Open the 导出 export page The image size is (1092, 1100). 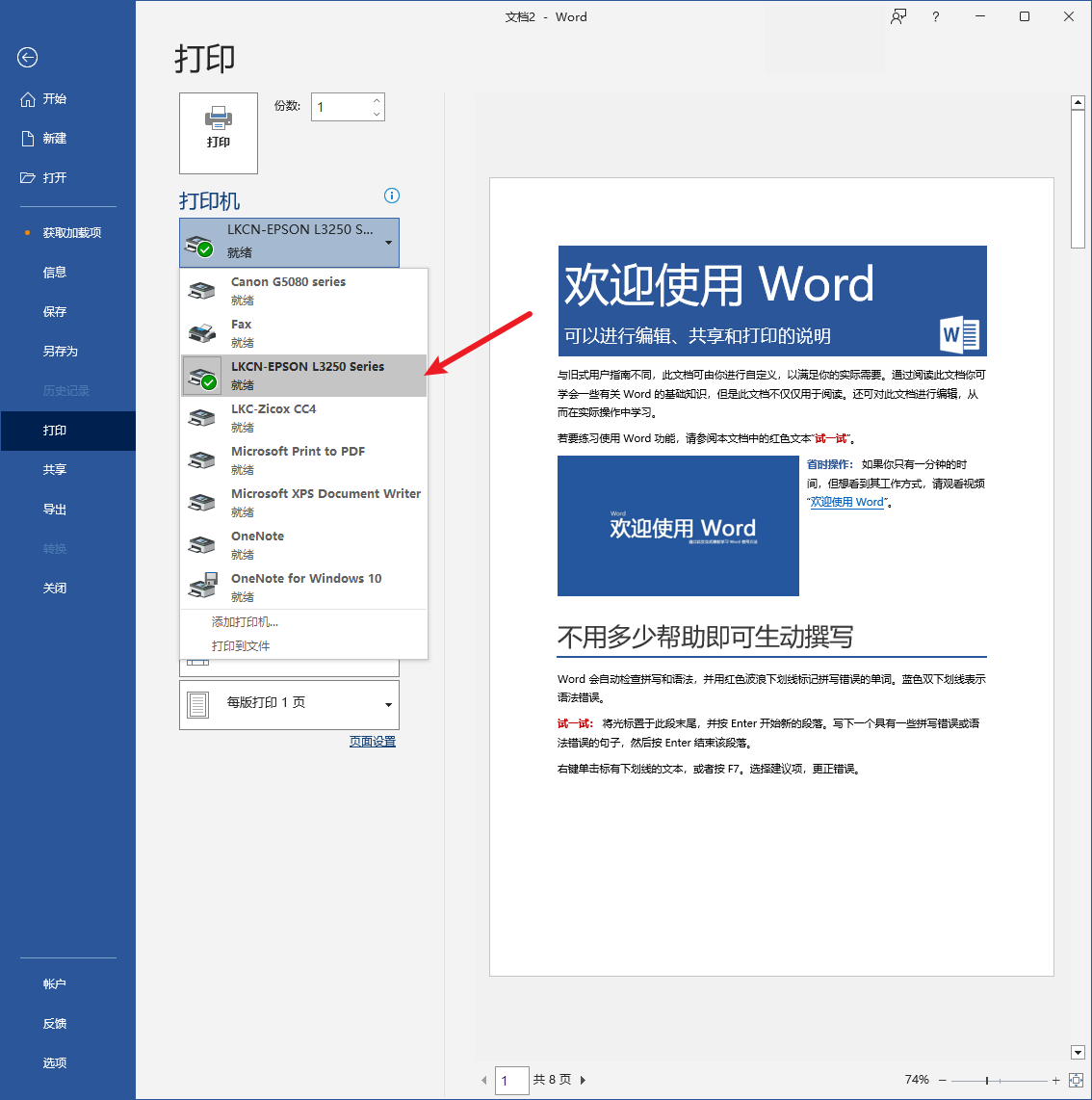click(x=68, y=510)
